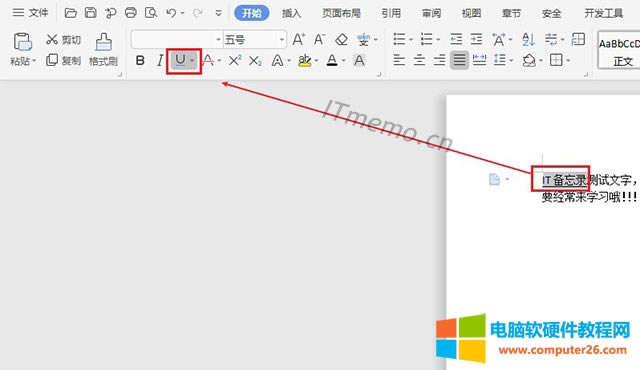
Task: Toggle italic formatting
Action: tap(160, 61)
